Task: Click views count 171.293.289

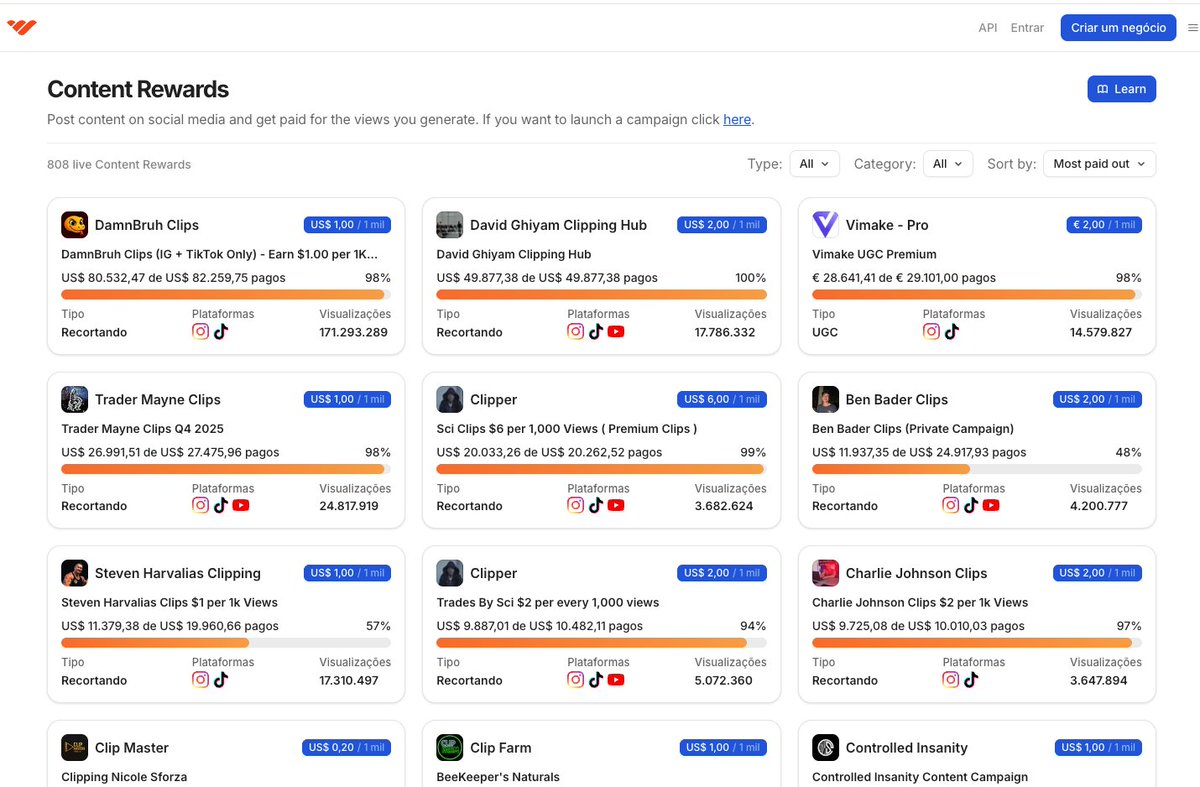Action: (x=353, y=332)
